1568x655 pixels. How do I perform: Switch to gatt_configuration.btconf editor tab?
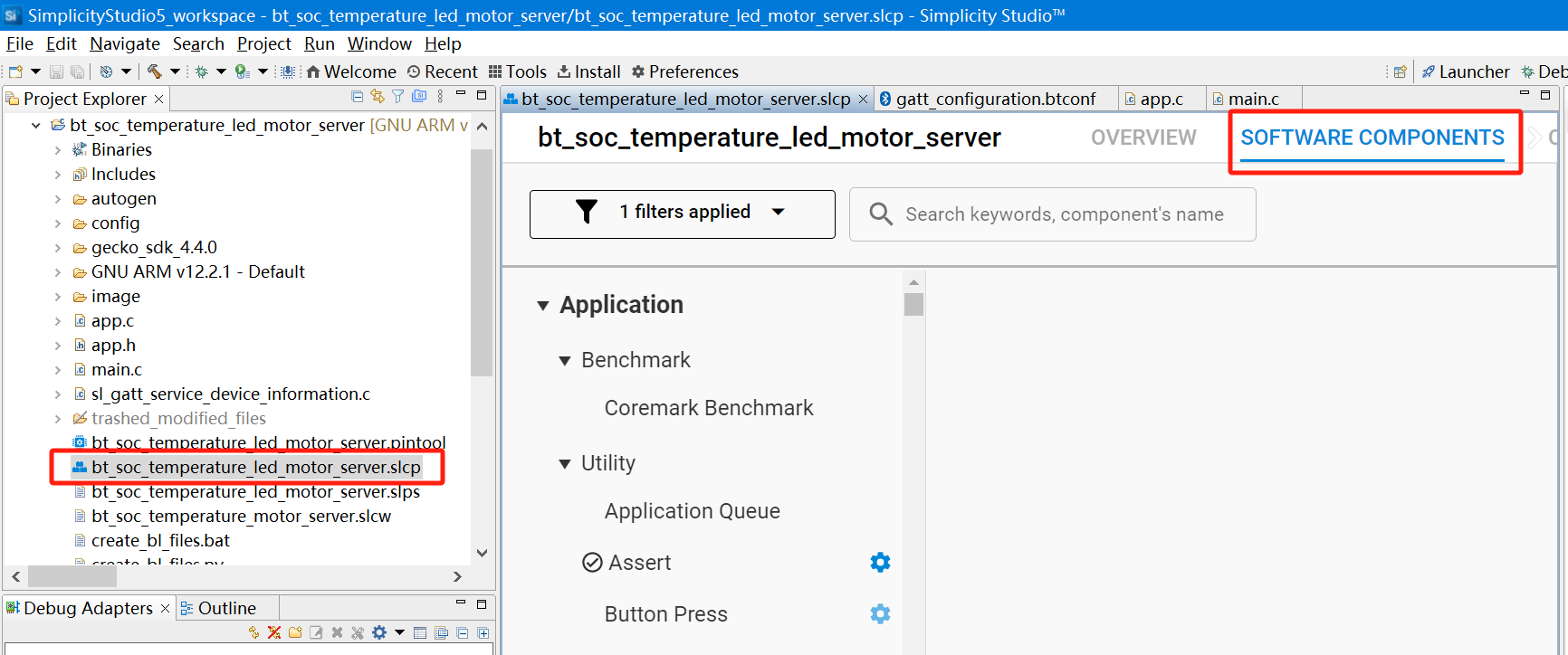995,99
